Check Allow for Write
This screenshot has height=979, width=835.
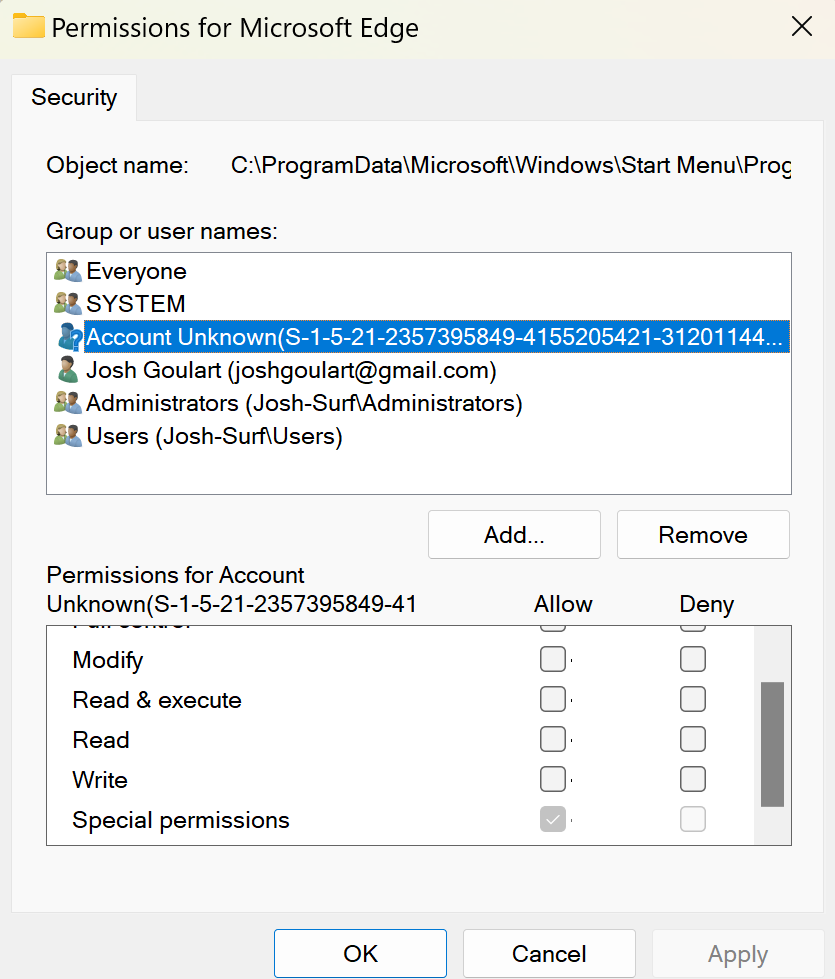point(553,779)
